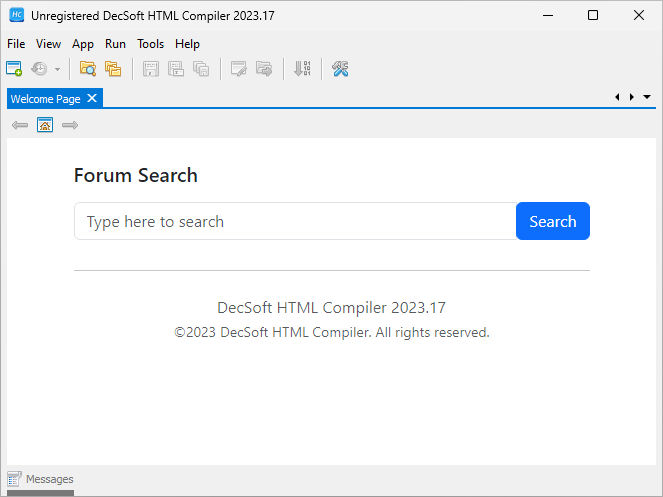Open the options wrench-and-screwdriver icon
This screenshot has width=663, height=497.
click(x=340, y=69)
